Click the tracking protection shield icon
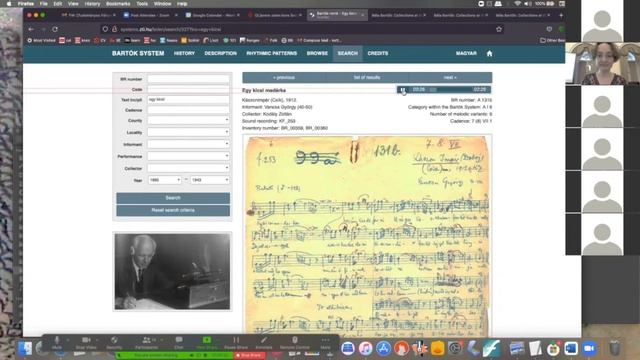The image size is (640, 360). [x=105, y=29]
